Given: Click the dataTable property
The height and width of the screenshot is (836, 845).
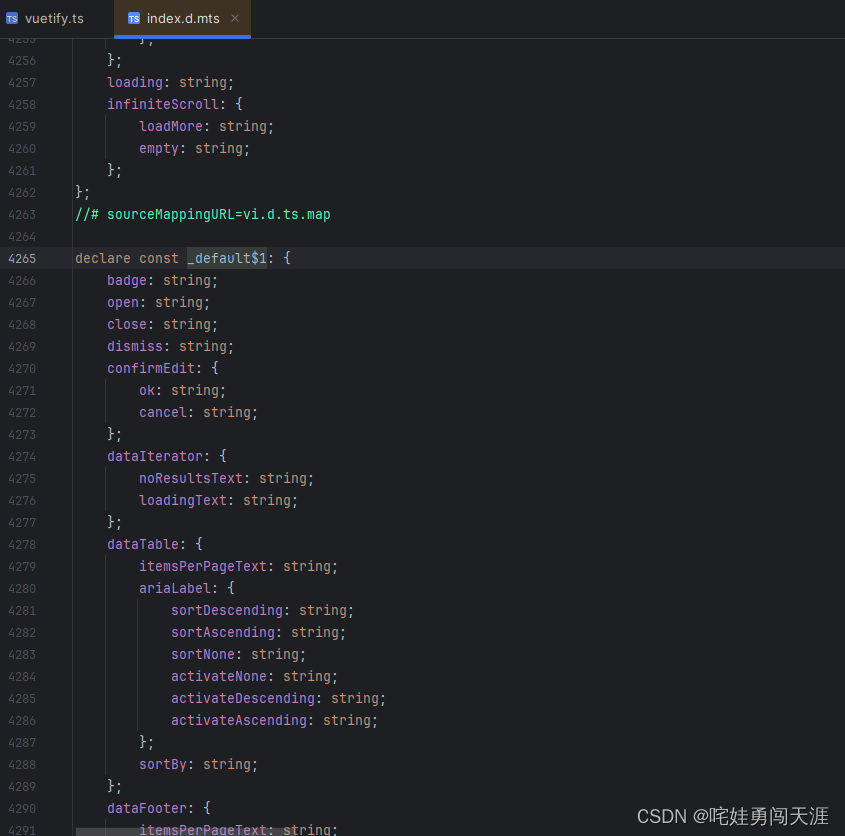Looking at the screenshot, I should [143, 544].
